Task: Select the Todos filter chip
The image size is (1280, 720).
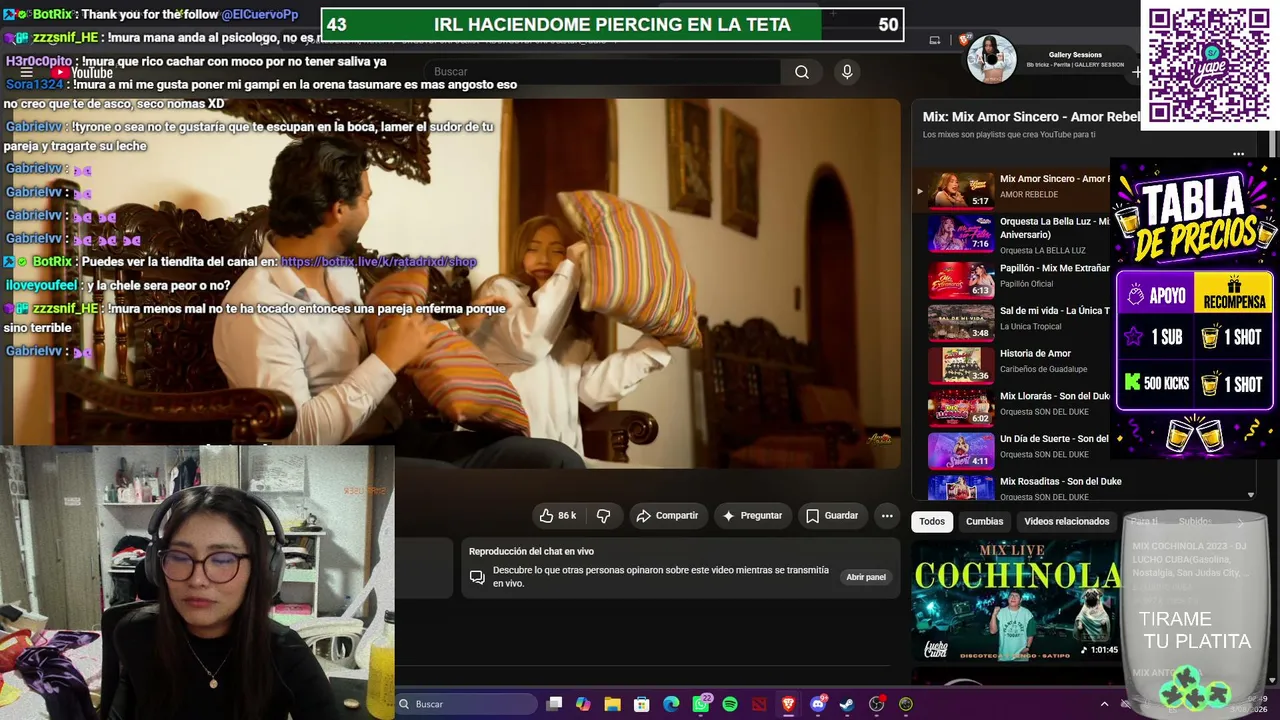Action: pos(932,521)
